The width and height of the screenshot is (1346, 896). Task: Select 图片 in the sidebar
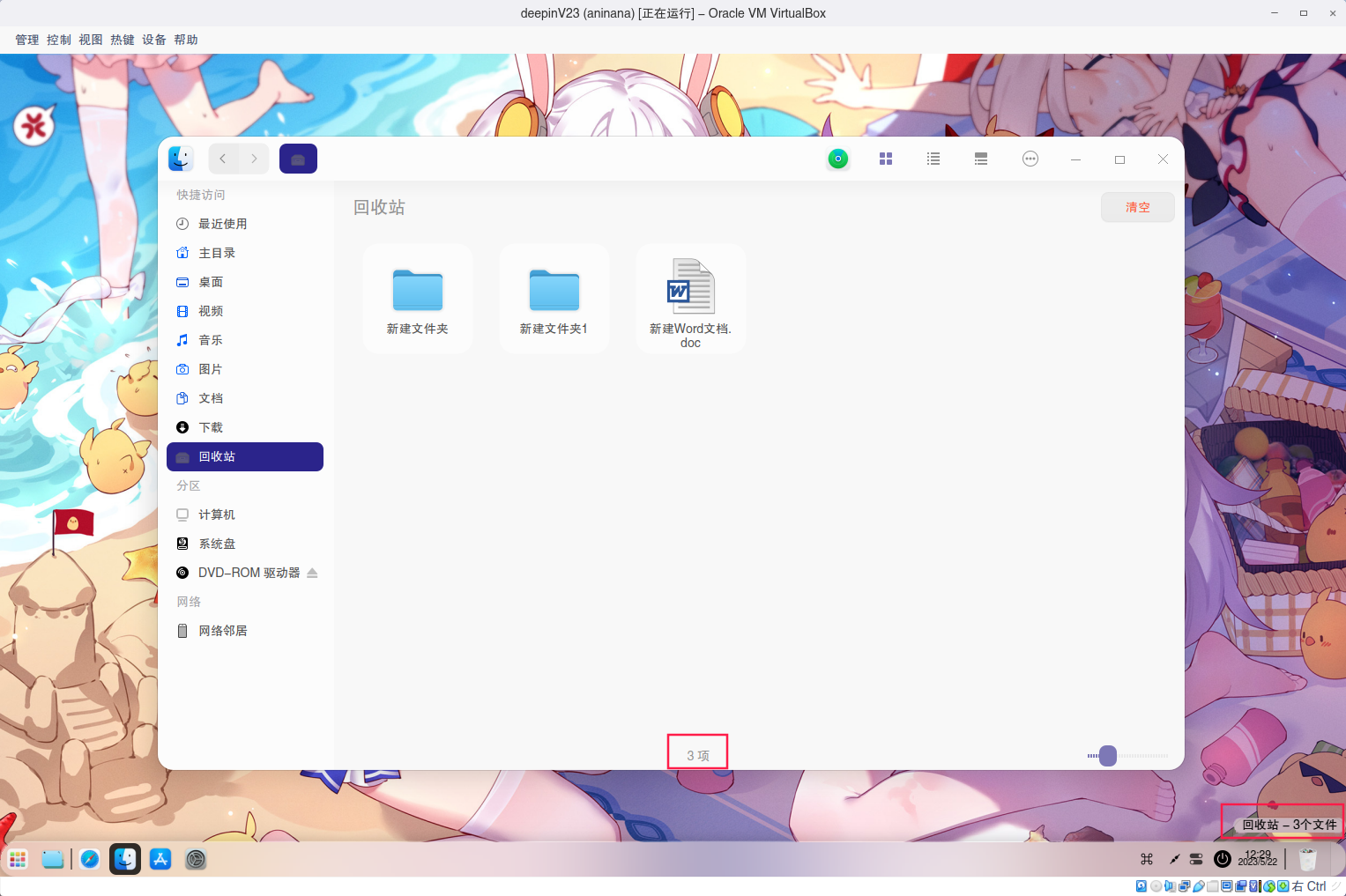coord(212,368)
